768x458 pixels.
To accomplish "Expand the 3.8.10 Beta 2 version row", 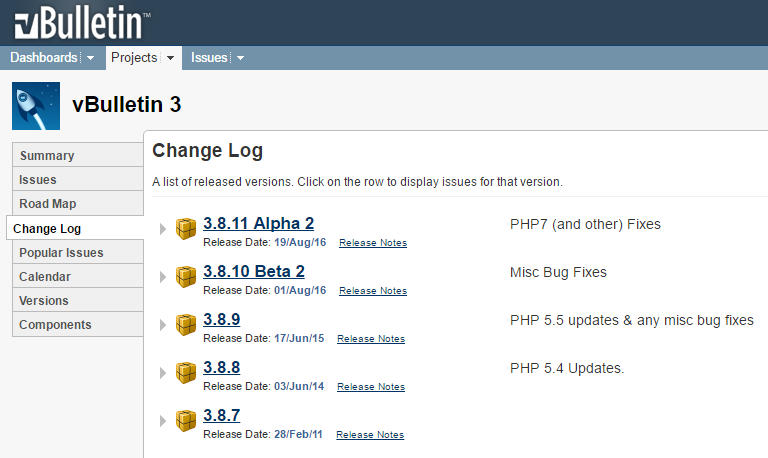I will [163, 277].
